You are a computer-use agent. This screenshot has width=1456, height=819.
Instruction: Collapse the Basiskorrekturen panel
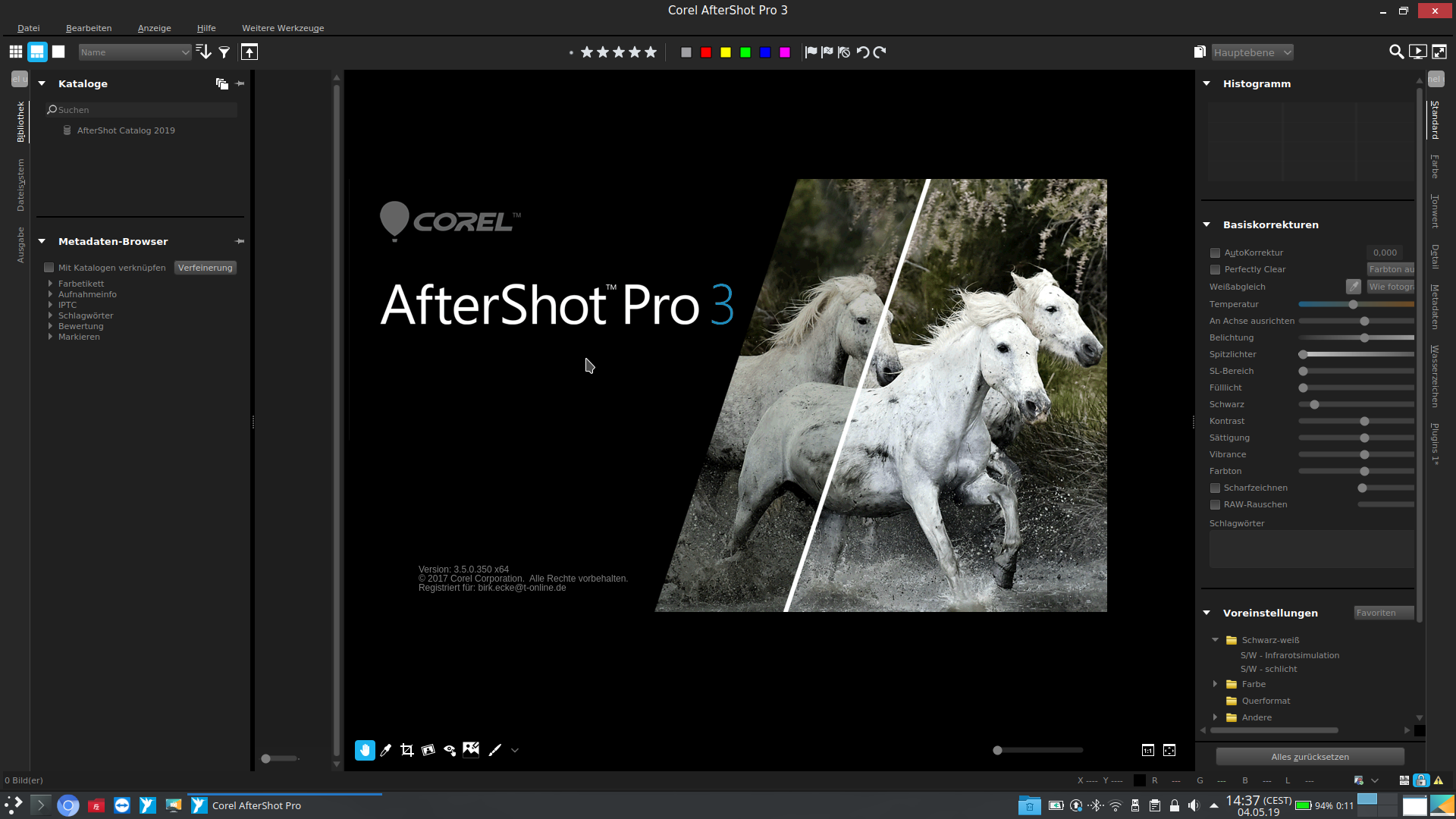pyautogui.click(x=1207, y=224)
